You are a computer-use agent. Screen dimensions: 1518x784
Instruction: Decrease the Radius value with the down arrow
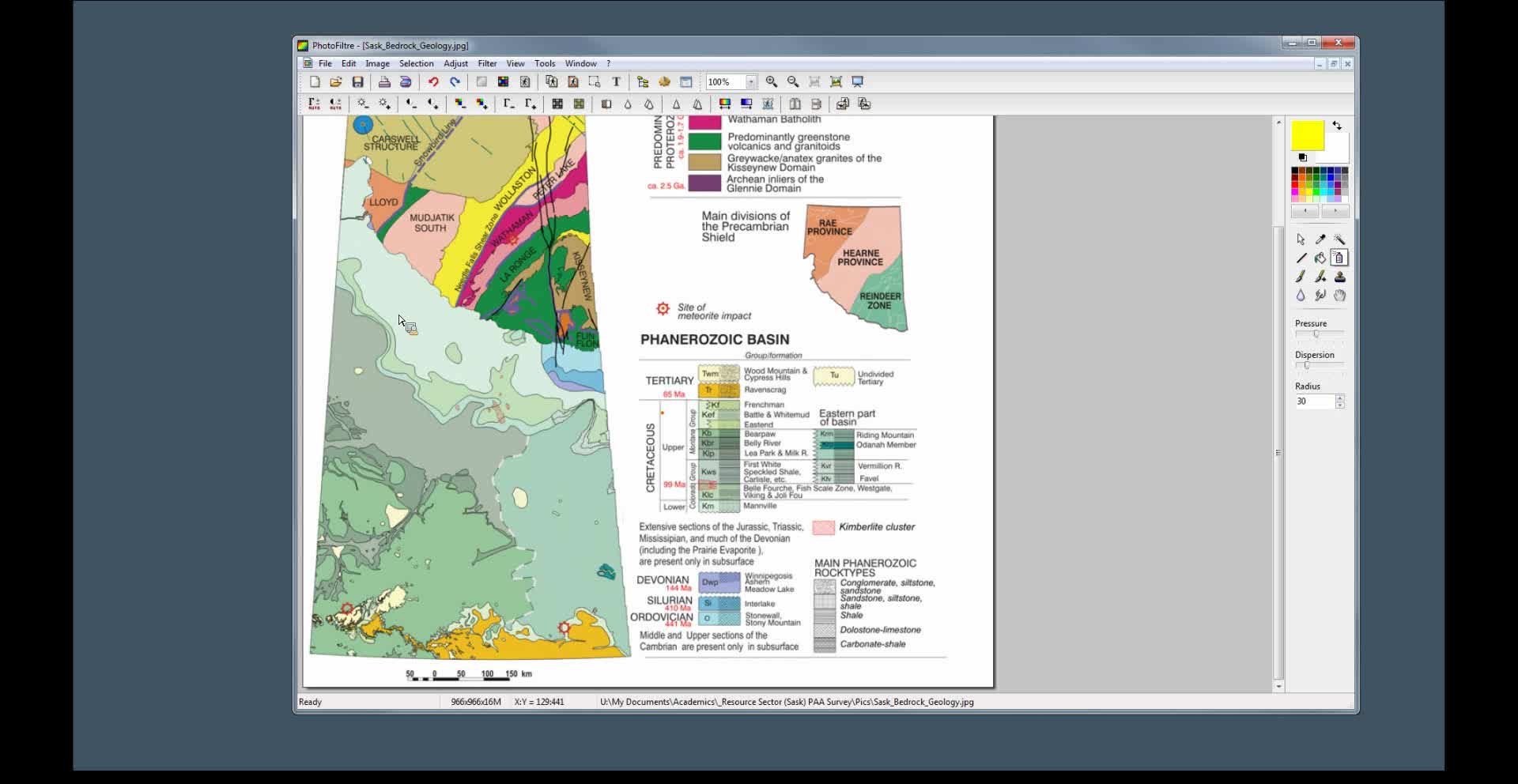[x=1339, y=405]
